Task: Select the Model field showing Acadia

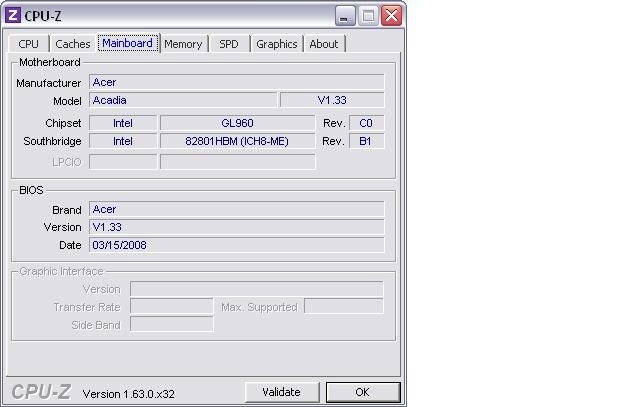Action: pyautogui.click(x=183, y=100)
